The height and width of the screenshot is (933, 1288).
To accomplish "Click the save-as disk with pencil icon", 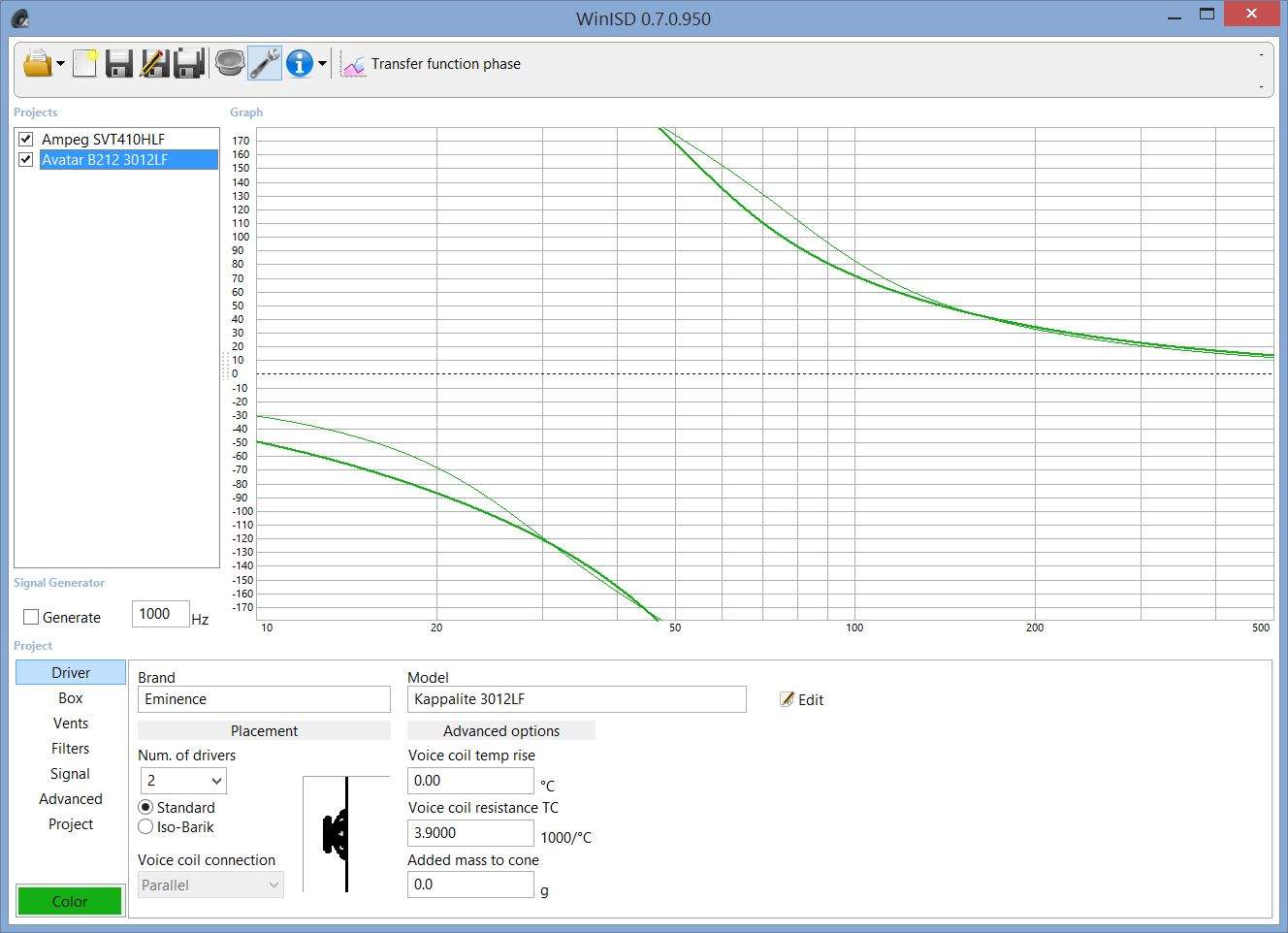I will tap(153, 64).
